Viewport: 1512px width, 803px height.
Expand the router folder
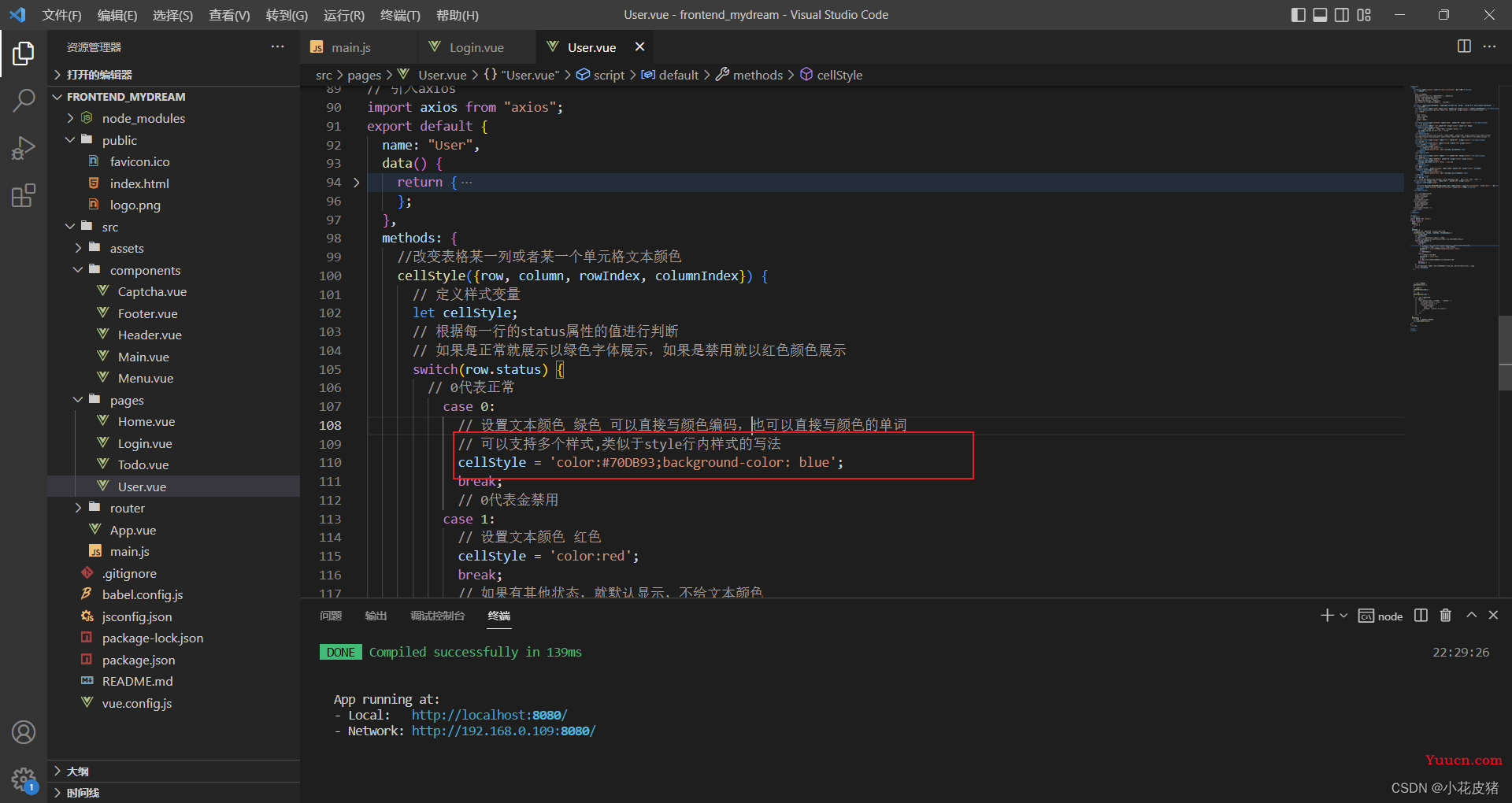173,508
